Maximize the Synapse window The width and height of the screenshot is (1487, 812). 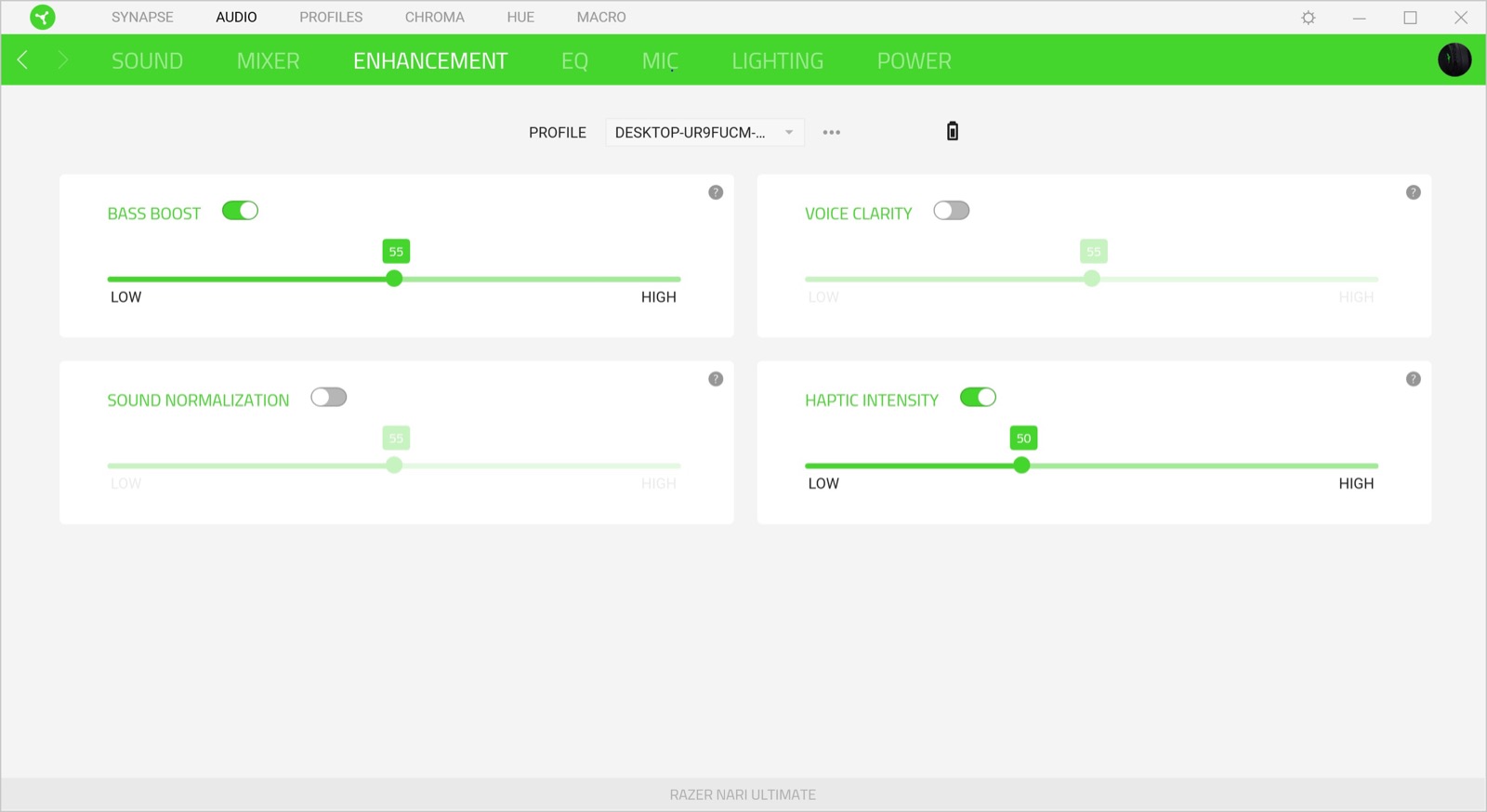[1410, 18]
